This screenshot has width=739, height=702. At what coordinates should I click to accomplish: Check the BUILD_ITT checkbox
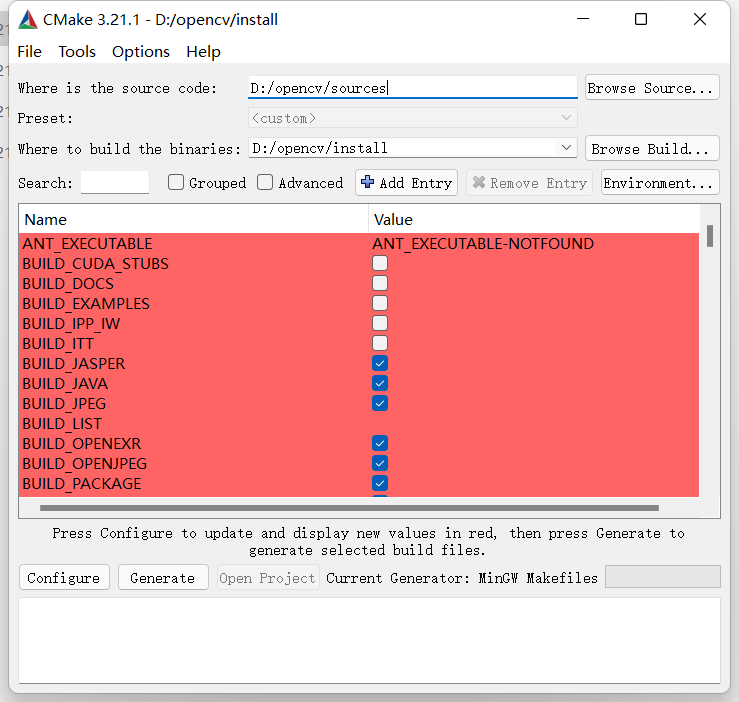click(380, 343)
